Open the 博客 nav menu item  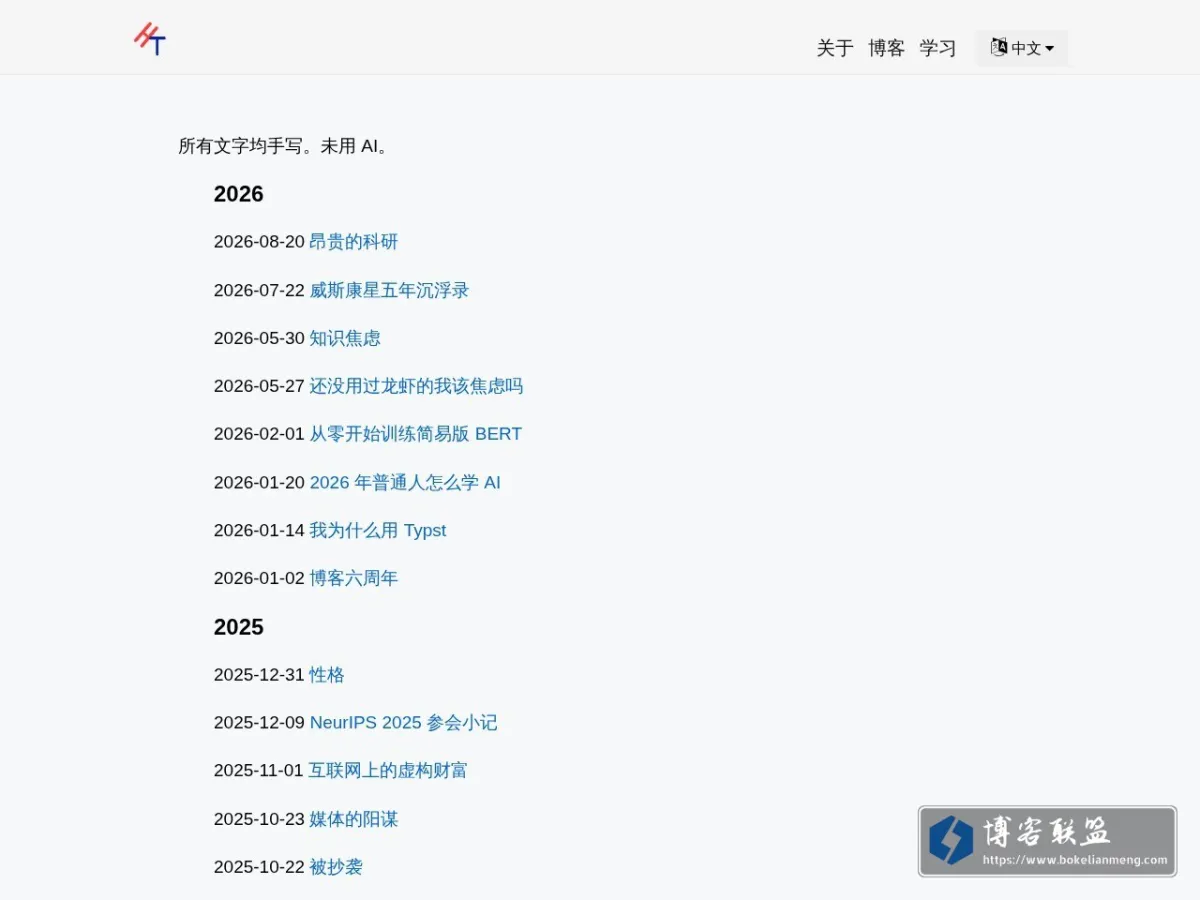click(x=886, y=48)
